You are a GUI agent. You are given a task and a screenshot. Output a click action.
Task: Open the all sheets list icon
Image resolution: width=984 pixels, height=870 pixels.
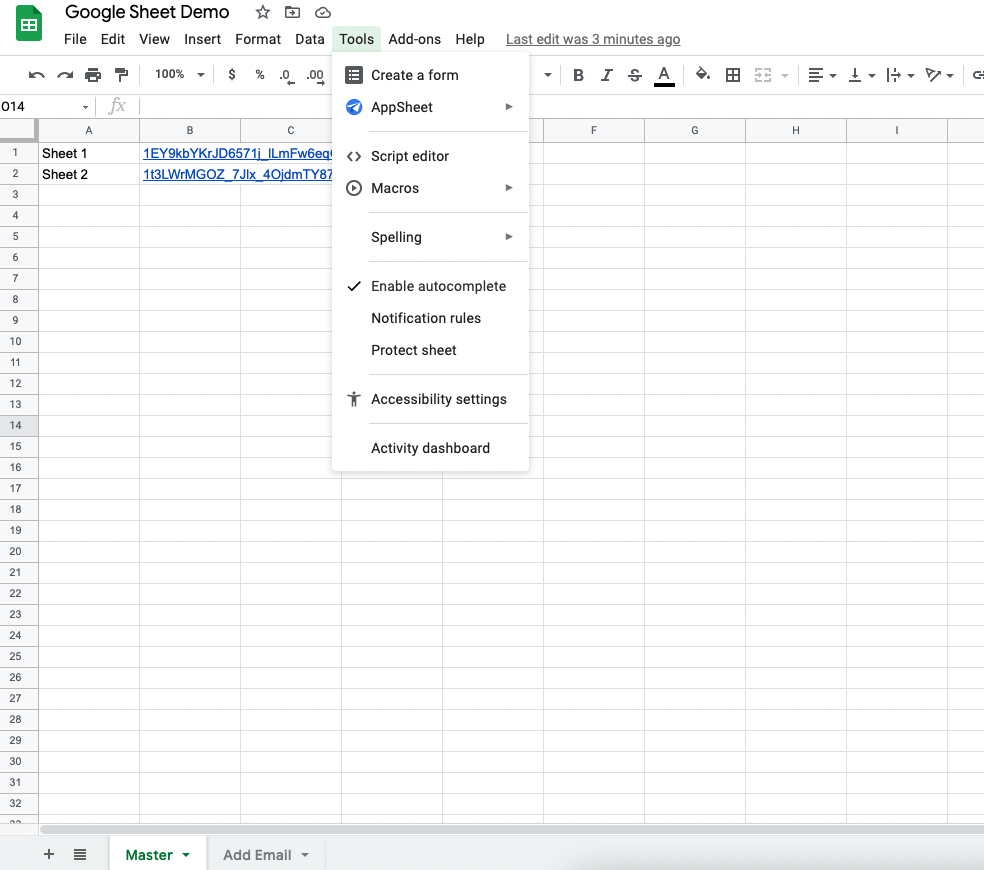80,854
